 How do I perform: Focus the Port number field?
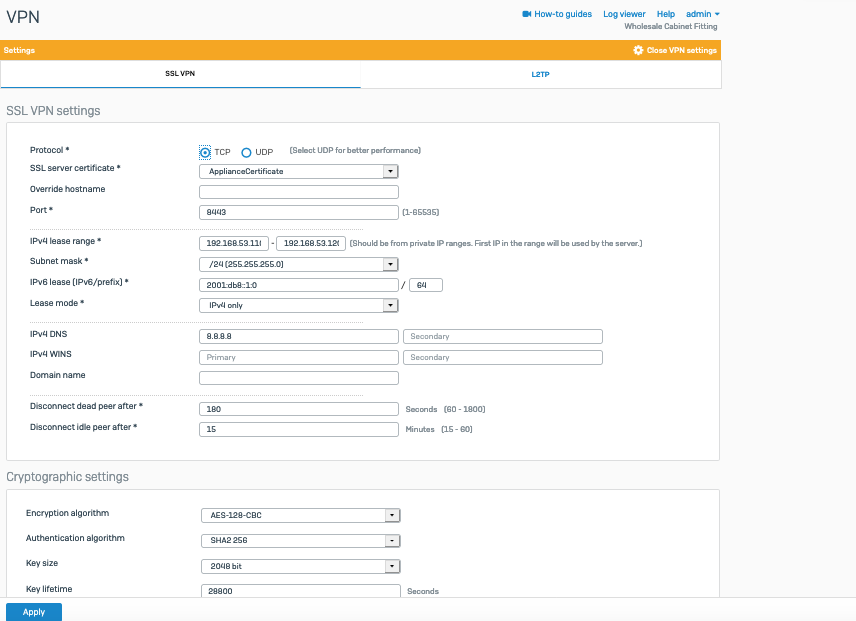pos(299,212)
